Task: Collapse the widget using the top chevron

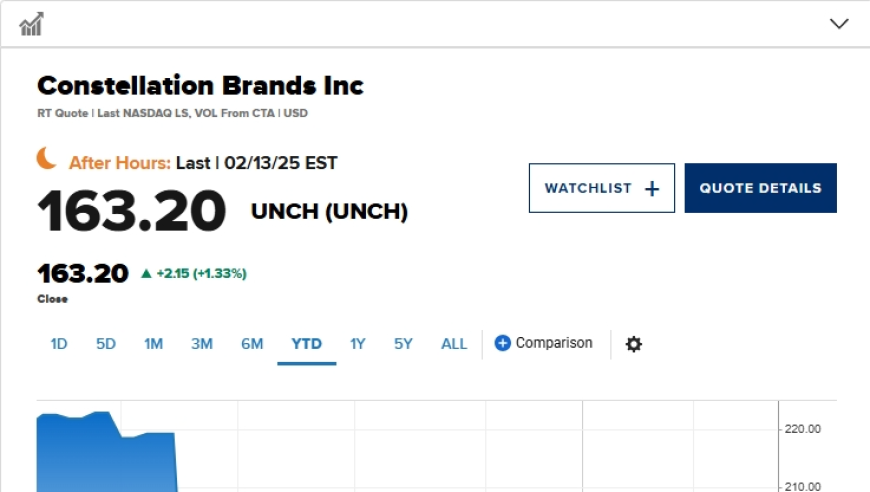Action: pyautogui.click(x=839, y=23)
